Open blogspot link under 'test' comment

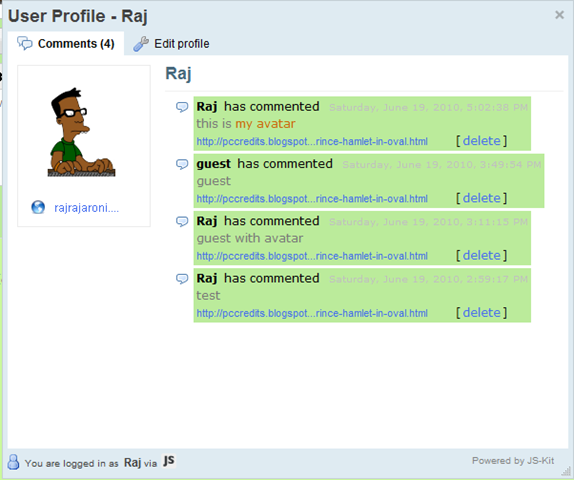312,313
